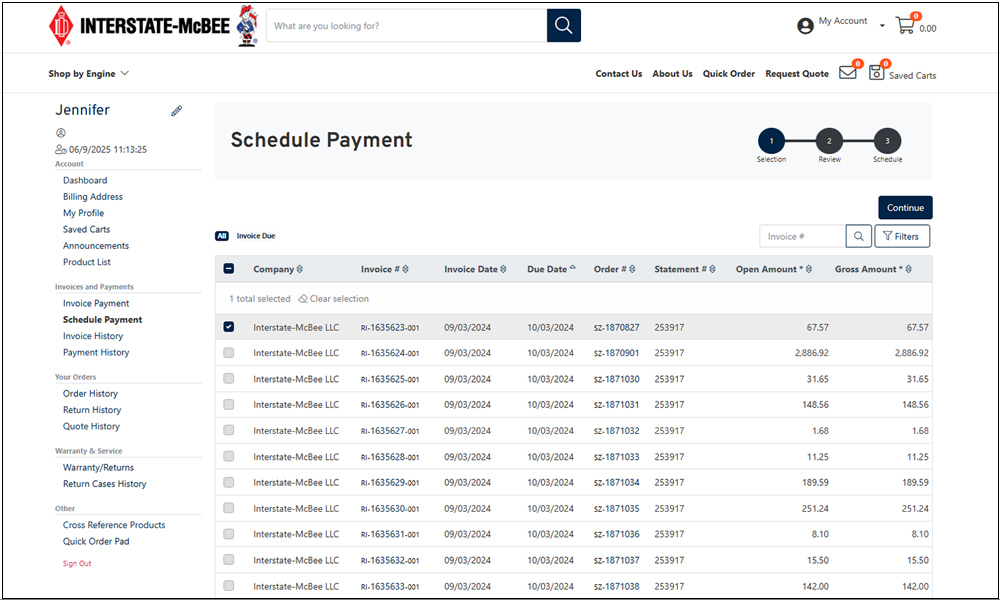Screen dimensions: 1000x600
Task: Open Dashboard in sidebar
Action: (85, 180)
